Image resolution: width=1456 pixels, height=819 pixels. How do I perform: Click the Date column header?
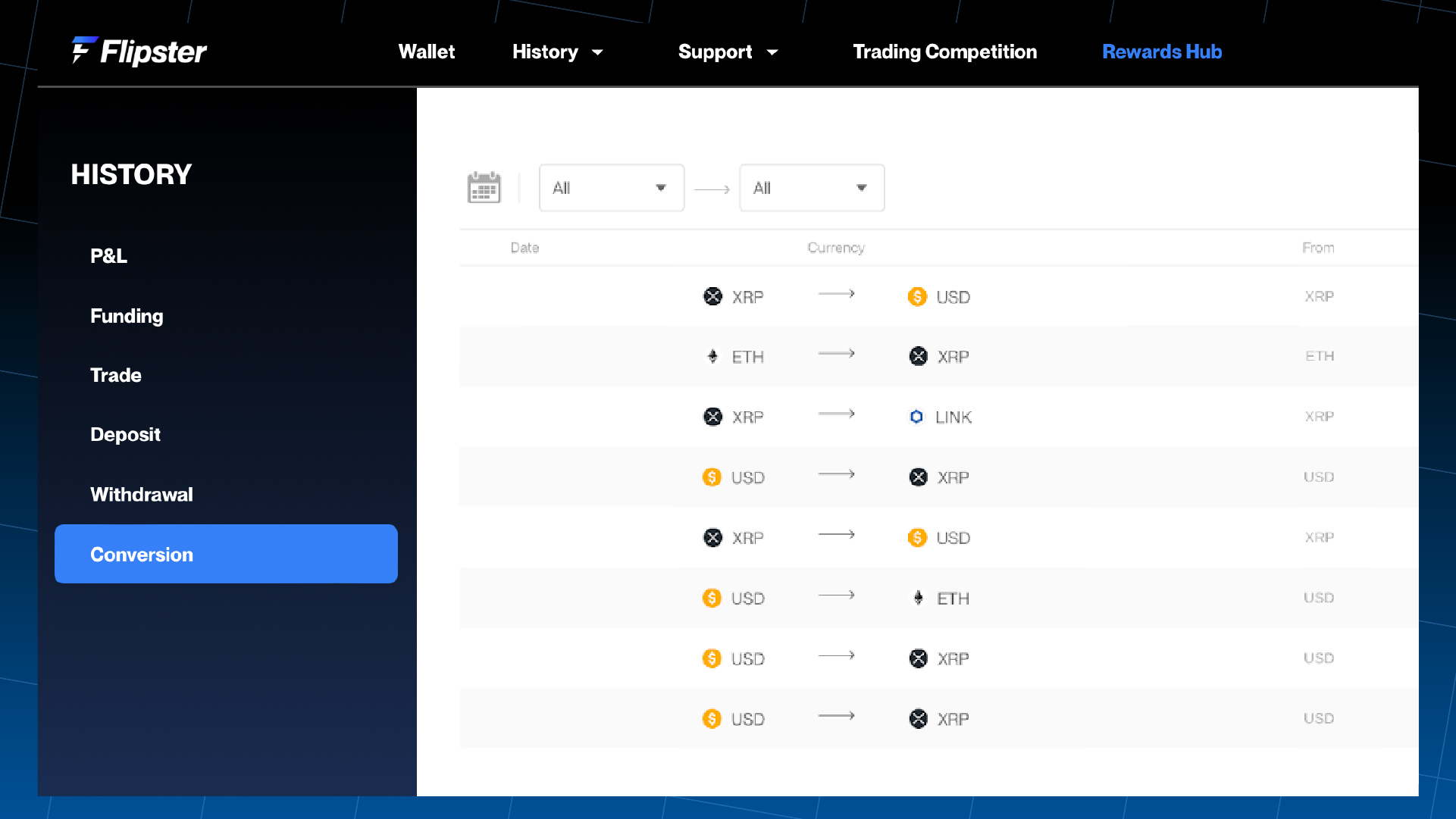tap(524, 248)
